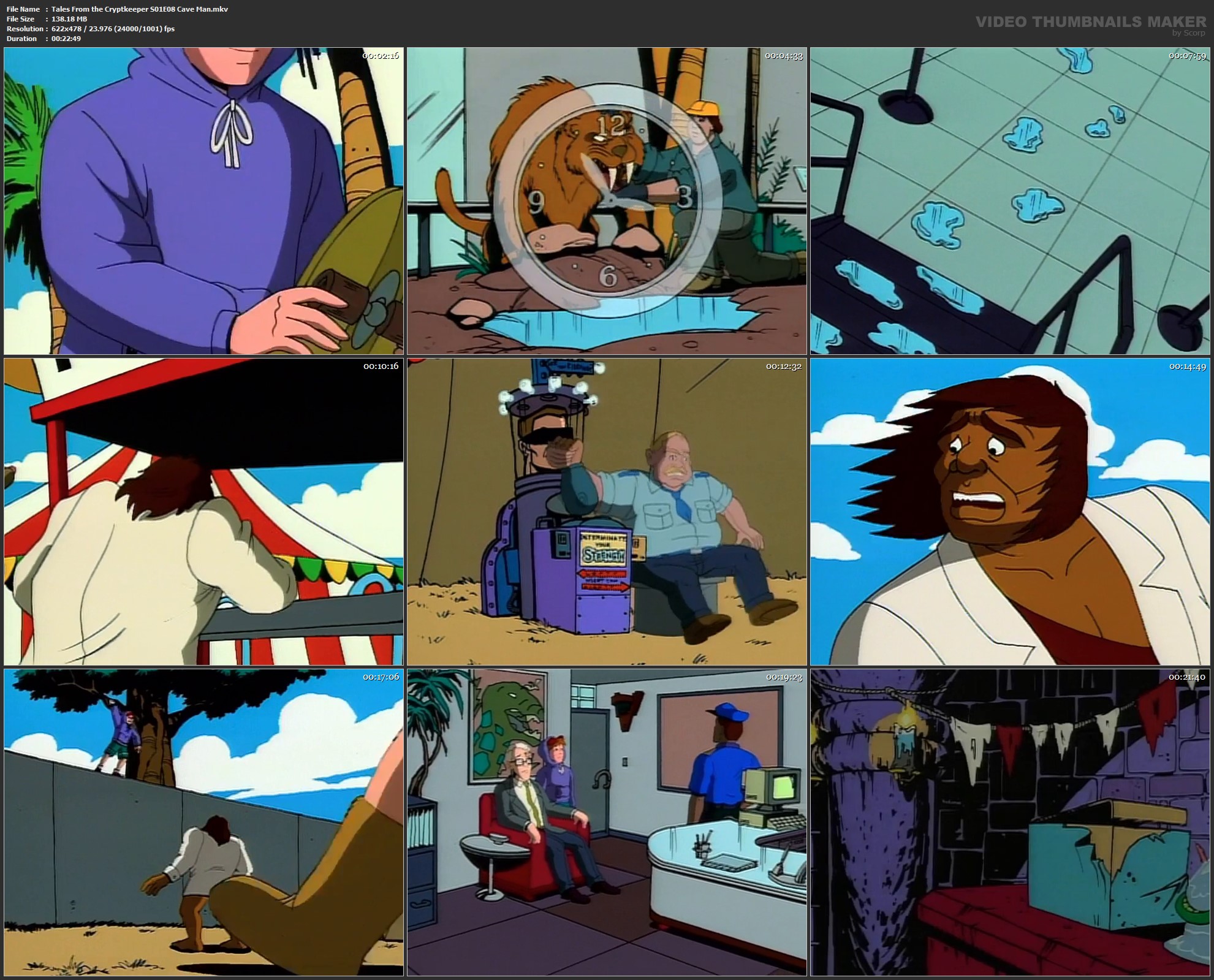
Task: Click the Resolution label
Action: coord(25,29)
